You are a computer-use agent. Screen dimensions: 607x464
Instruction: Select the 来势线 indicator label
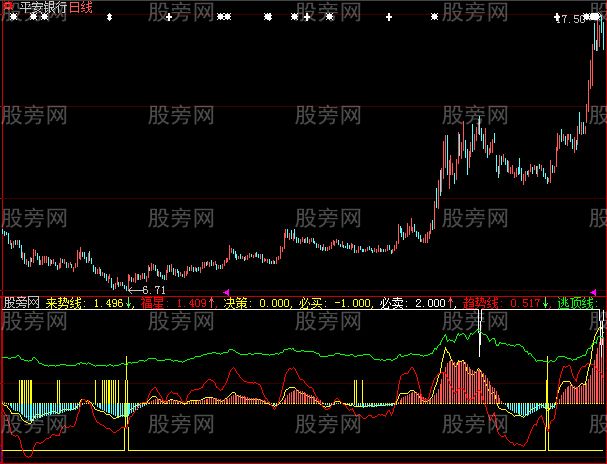click(64, 302)
